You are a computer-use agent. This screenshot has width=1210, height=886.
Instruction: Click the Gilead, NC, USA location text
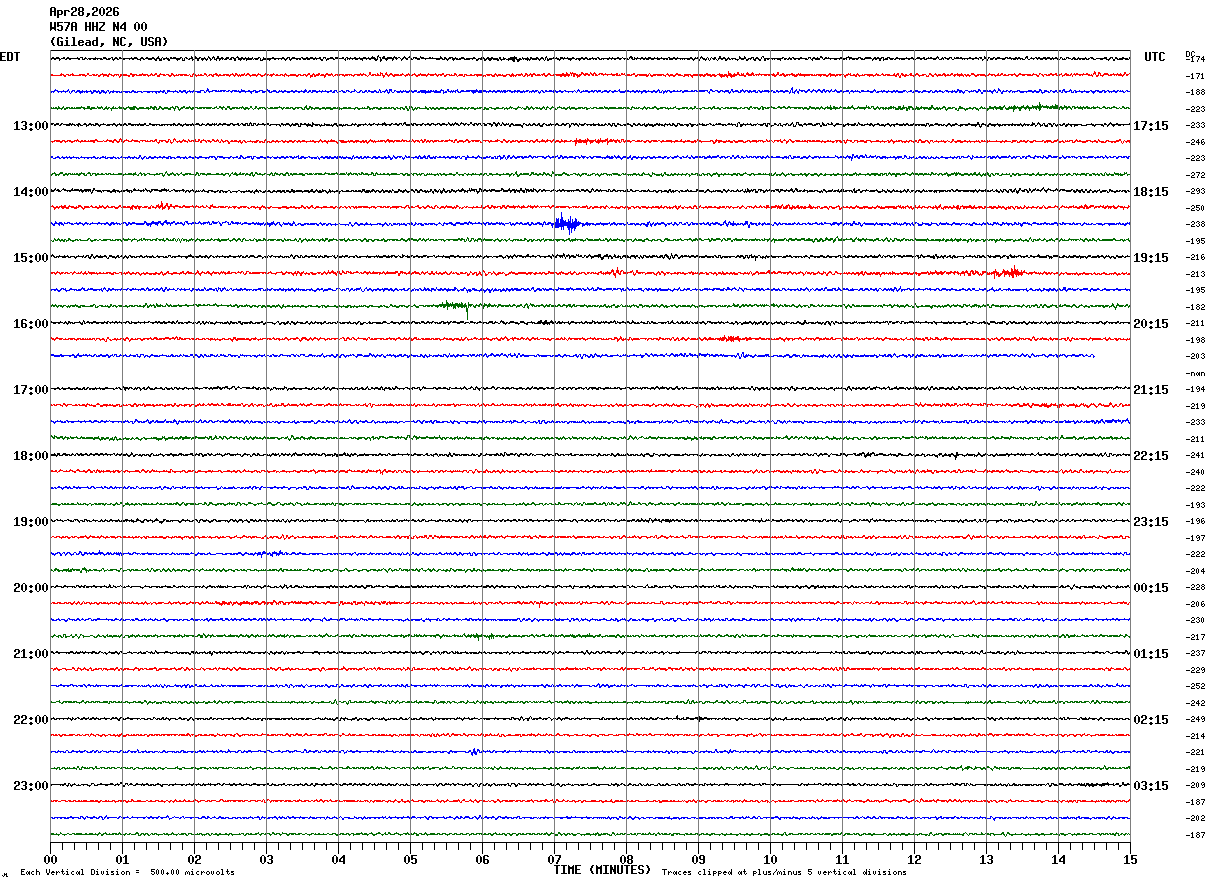pyautogui.click(x=109, y=42)
